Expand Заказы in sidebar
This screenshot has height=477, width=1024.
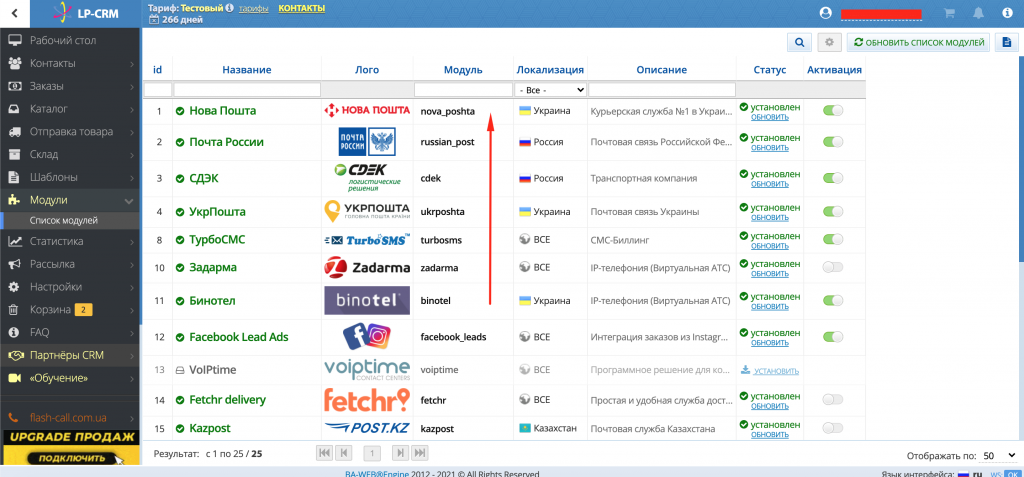coord(71,86)
